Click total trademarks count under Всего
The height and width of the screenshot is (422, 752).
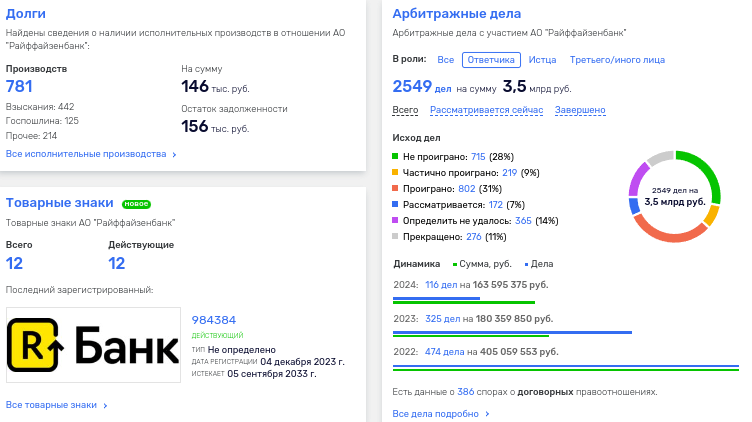14,263
